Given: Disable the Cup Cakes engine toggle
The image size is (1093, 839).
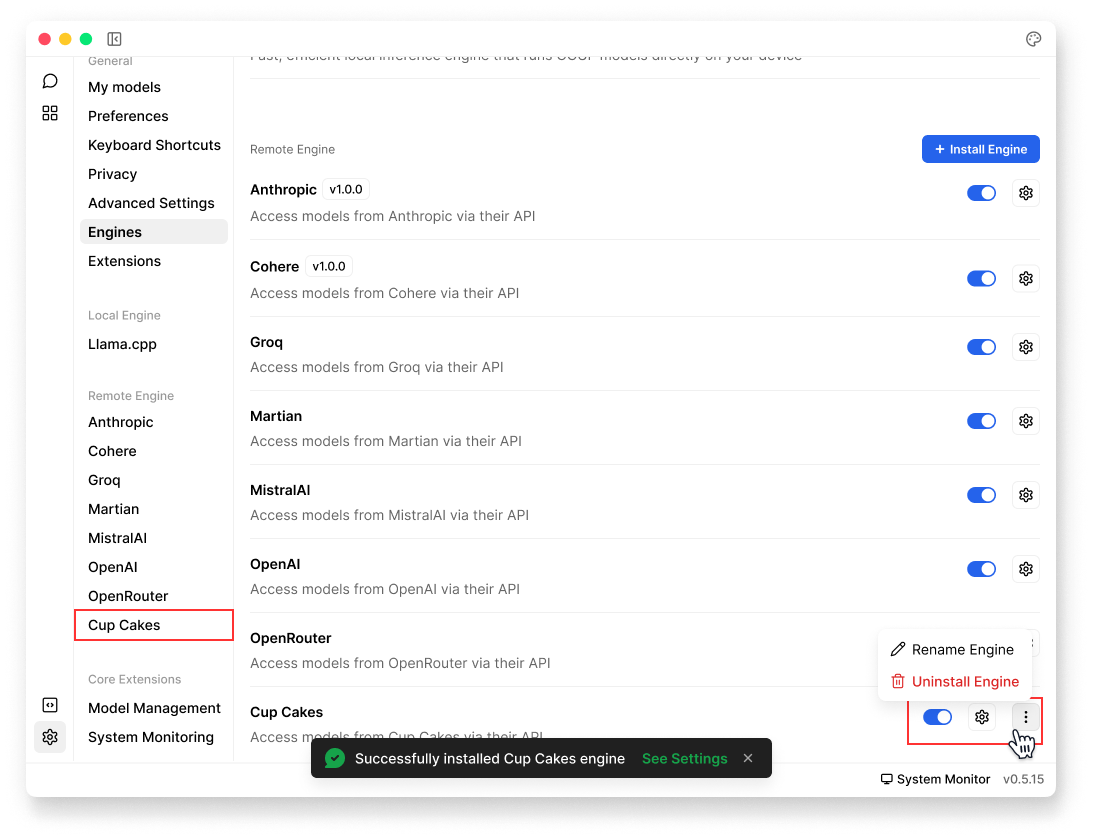Looking at the screenshot, I should click(x=938, y=717).
